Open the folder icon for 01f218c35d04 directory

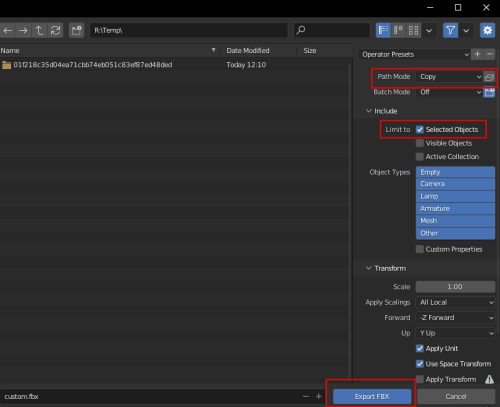pos(6,65)
